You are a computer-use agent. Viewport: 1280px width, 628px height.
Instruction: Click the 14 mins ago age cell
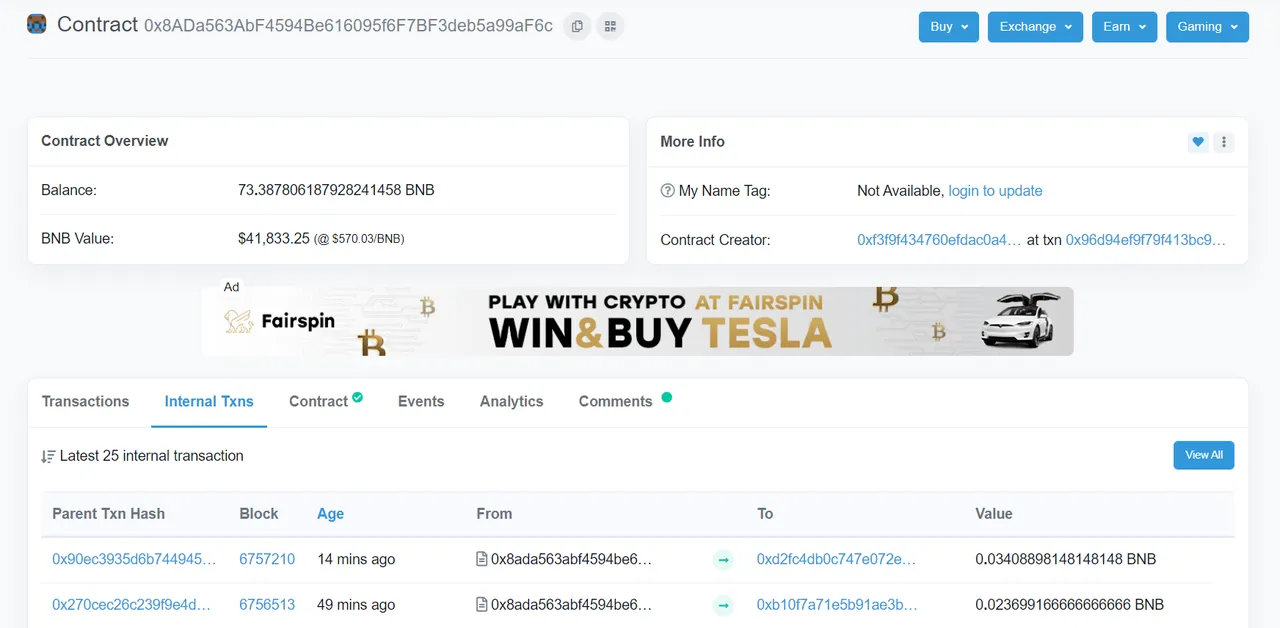tap(356, 559)
